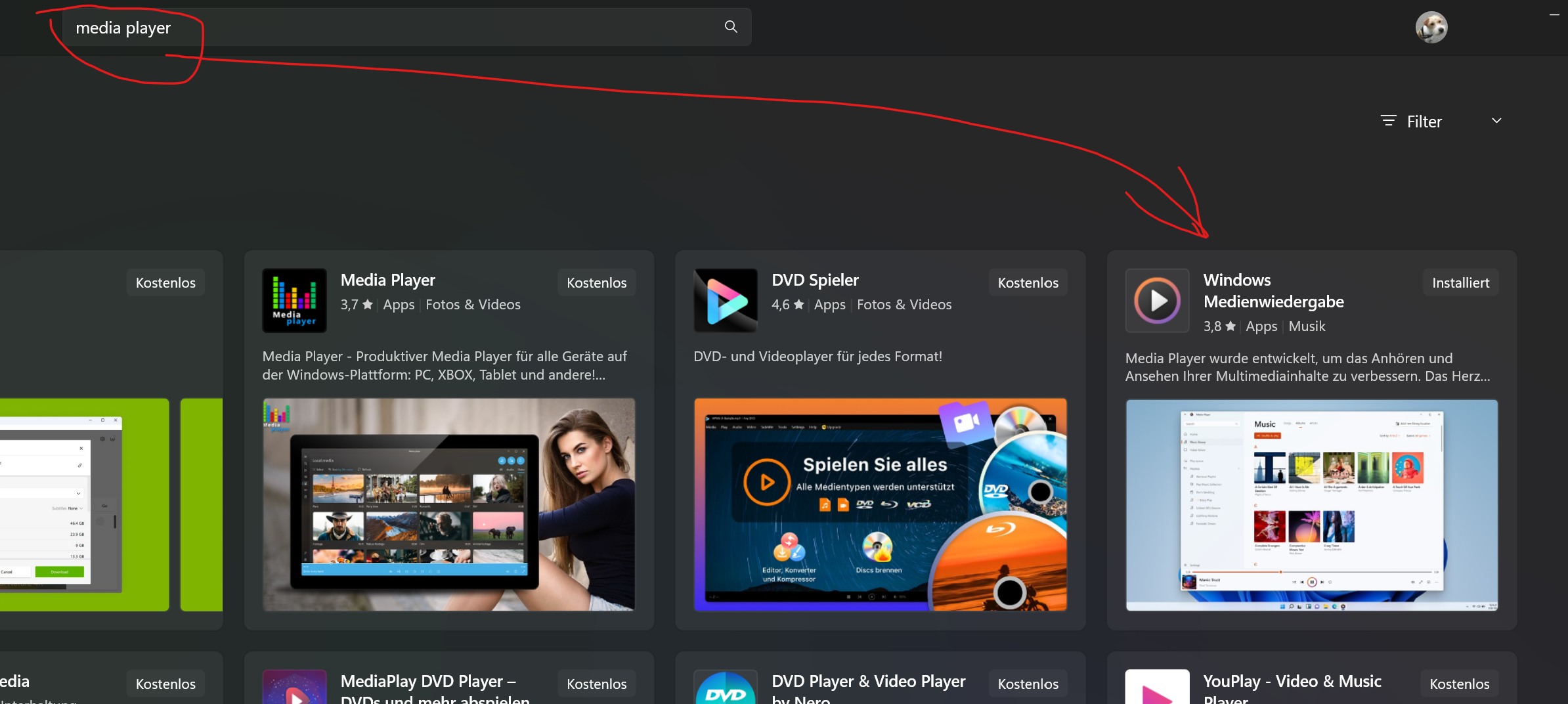Screen dimensions: 1568x704
Task: Open DVD Player & Video Player title
Action: (868, 688)
